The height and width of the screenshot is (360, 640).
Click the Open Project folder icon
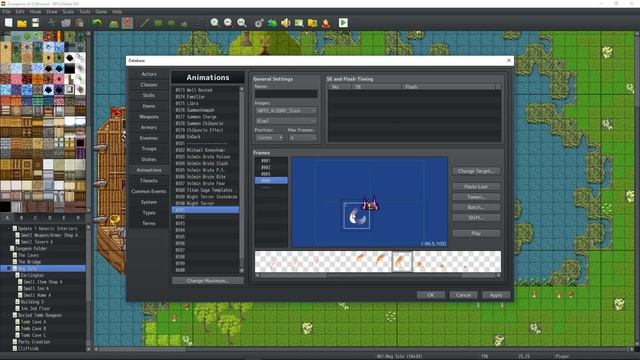(x=22, y=23)
